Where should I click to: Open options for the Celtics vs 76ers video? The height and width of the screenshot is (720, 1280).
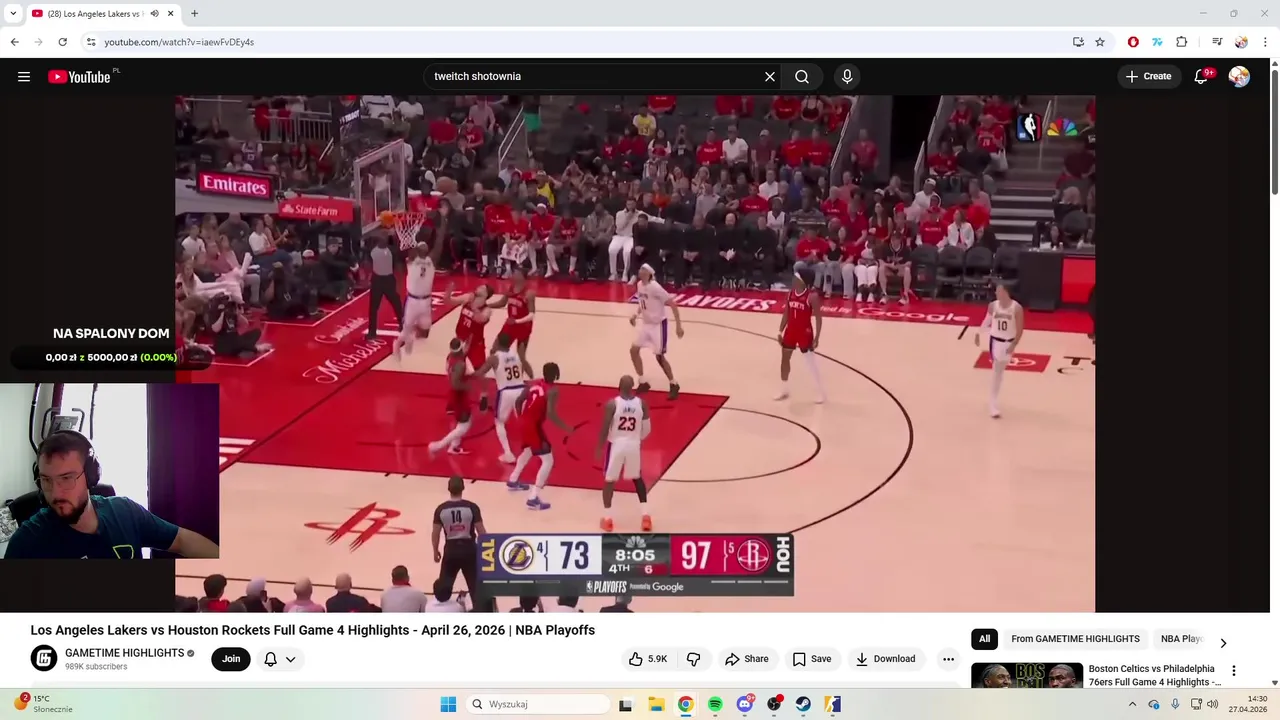[x=1233, y=671]
